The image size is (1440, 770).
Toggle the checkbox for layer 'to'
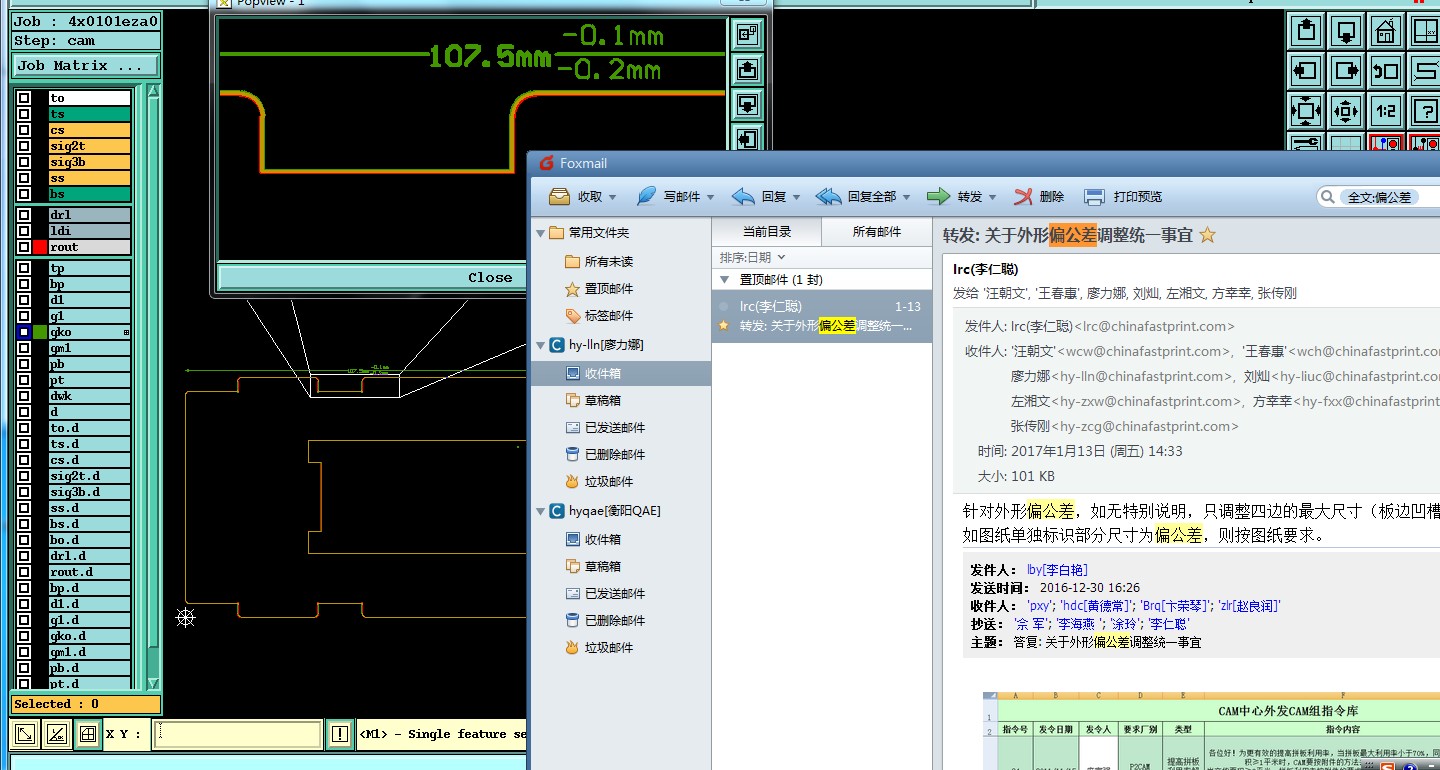point(23,98)
